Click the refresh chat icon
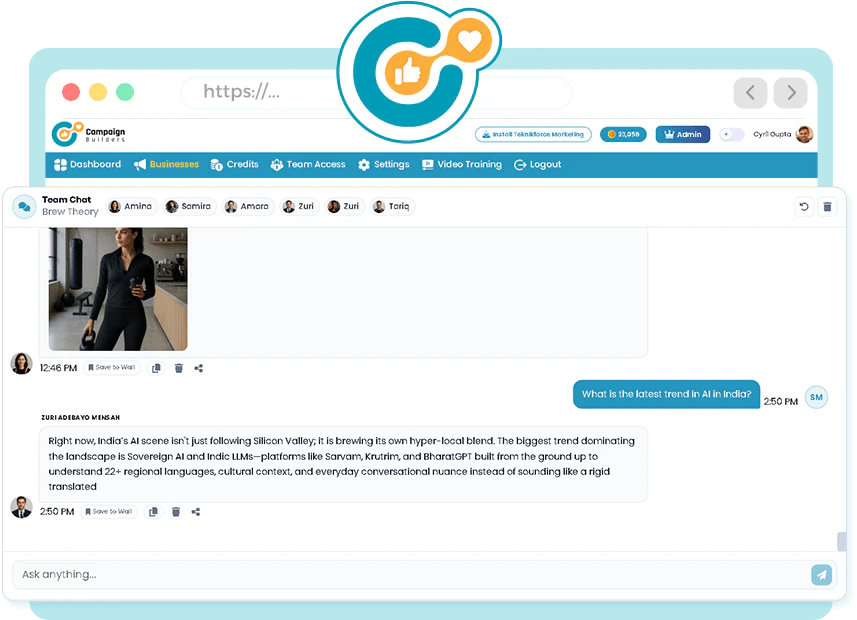The width and height of the screenshot is (857, 620). pos(804,207)
